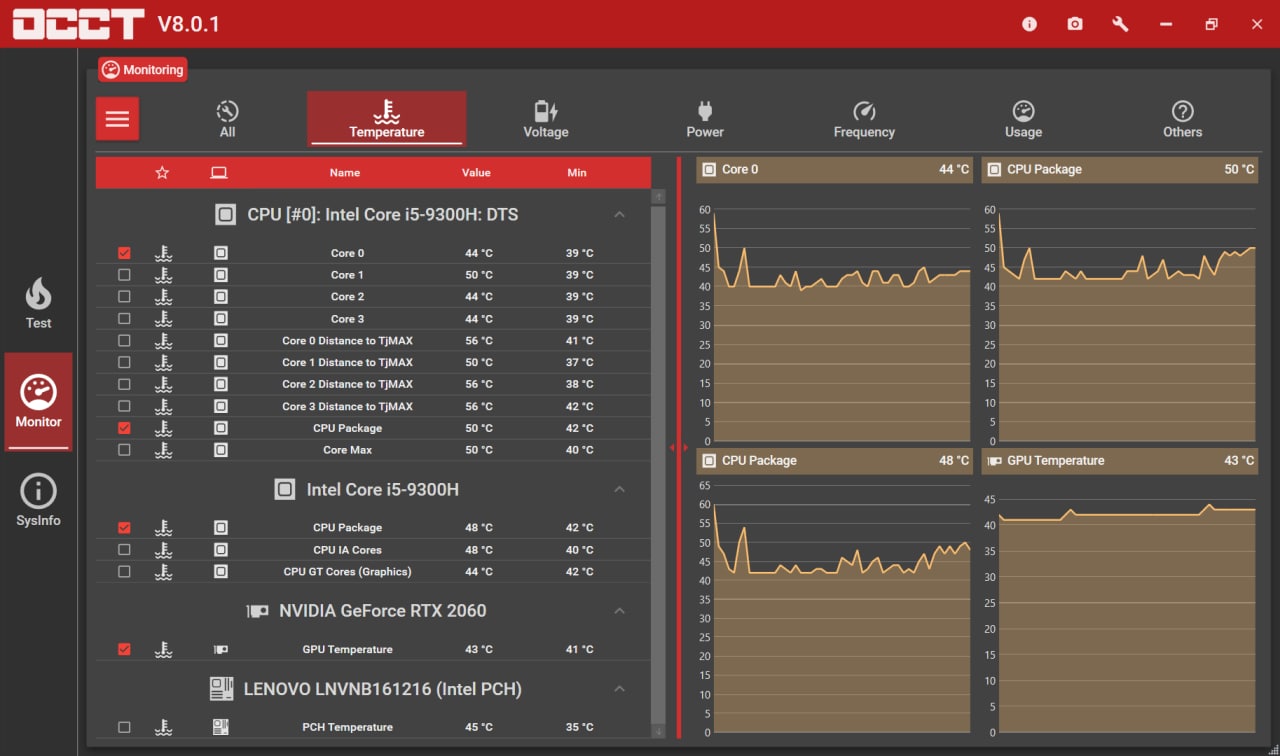Uncheck the GPU Temperature checkbox
The height and width of the screenshot is (756, 1280).
(x=124, y=650)
